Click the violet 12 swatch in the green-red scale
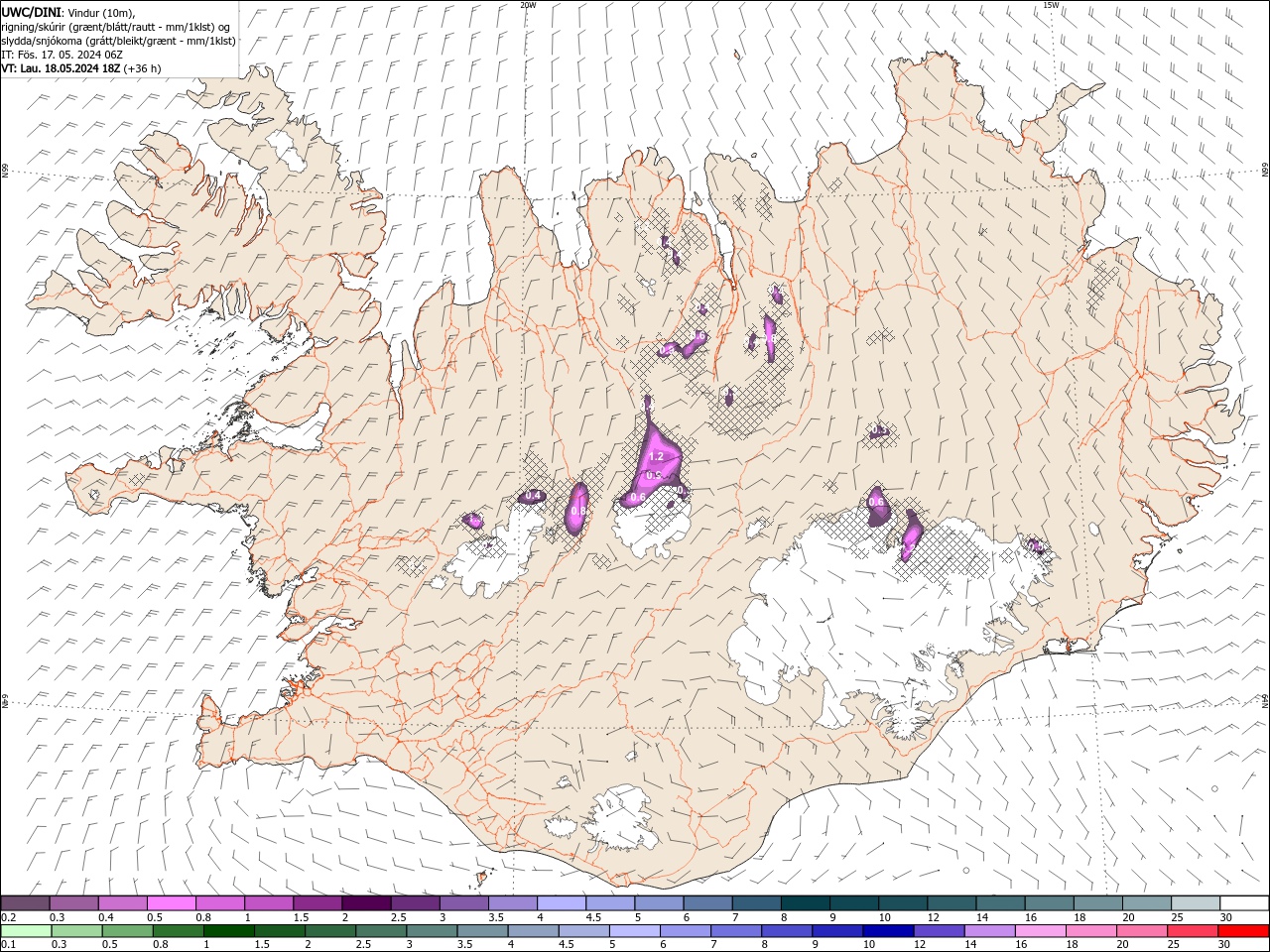The image size is (1270, 952). tap(939, 931)
